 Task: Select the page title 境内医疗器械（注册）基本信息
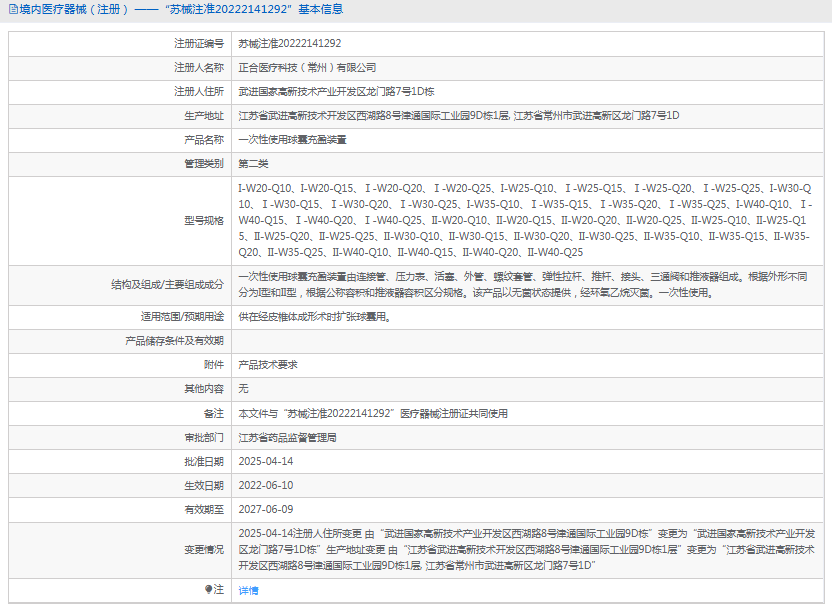pos(181,9)
